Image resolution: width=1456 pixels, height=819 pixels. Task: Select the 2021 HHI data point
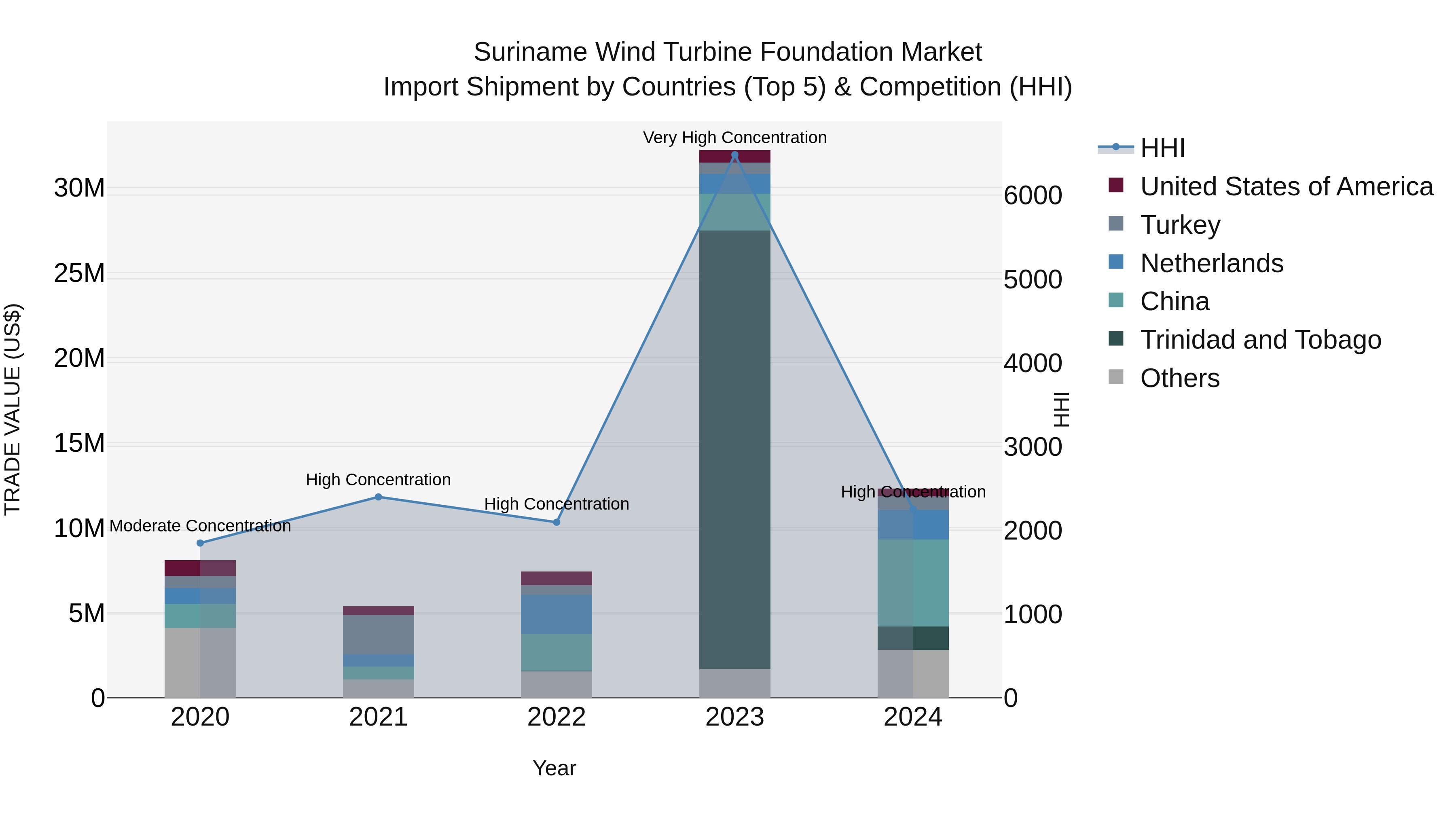coord(378,497)
